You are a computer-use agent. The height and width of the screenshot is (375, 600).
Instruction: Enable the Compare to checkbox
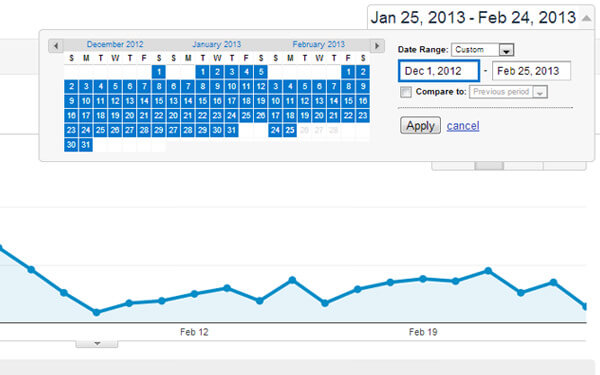[406, 92]
